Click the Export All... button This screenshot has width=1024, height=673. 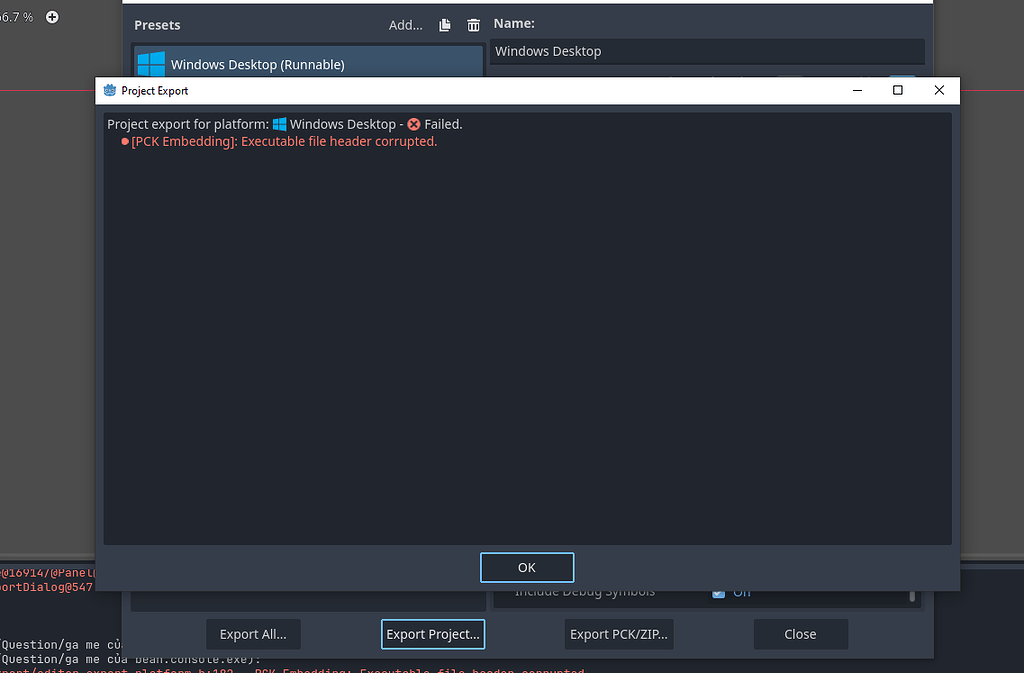click(x=253, y=634)
